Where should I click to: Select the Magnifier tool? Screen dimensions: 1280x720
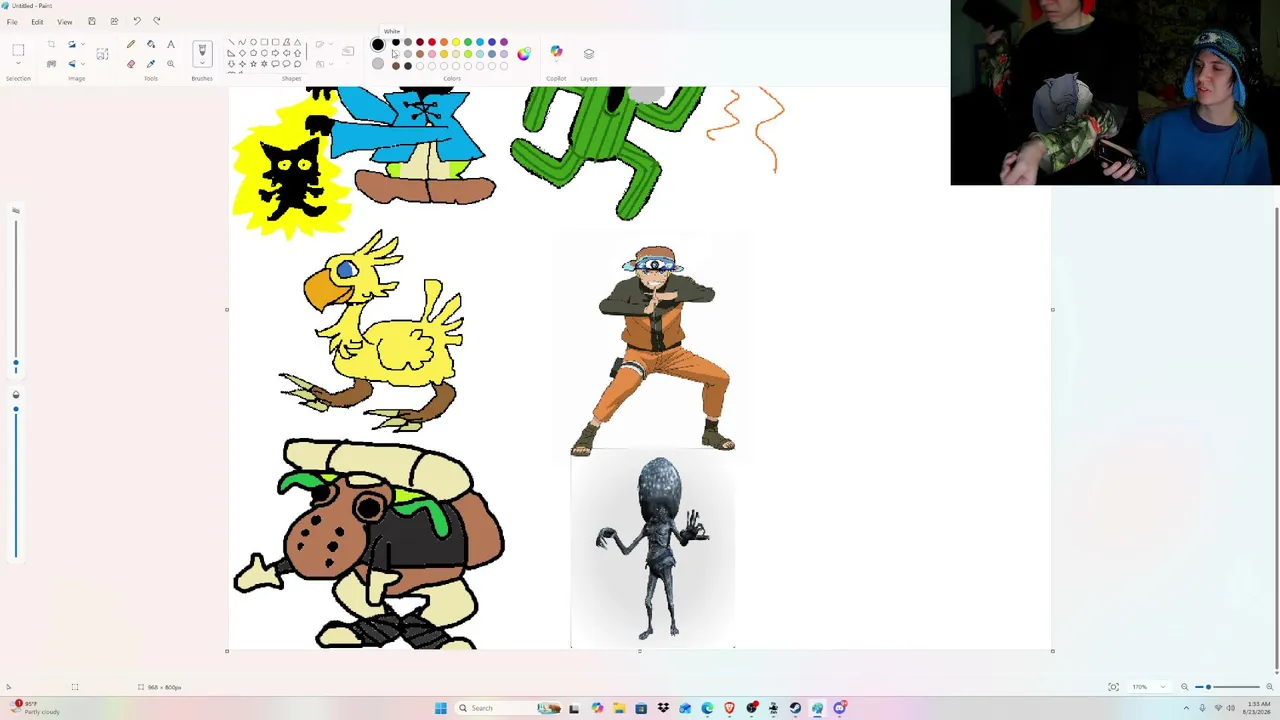tap(171, 64)
